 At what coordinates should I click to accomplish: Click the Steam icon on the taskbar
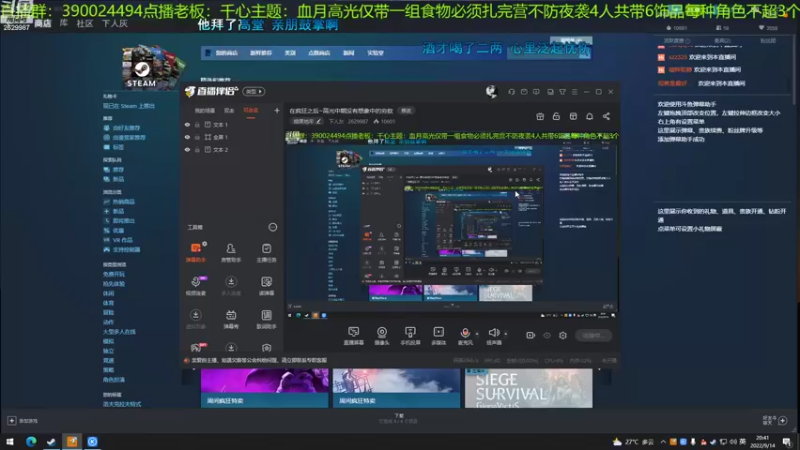[x=51, y=442]
